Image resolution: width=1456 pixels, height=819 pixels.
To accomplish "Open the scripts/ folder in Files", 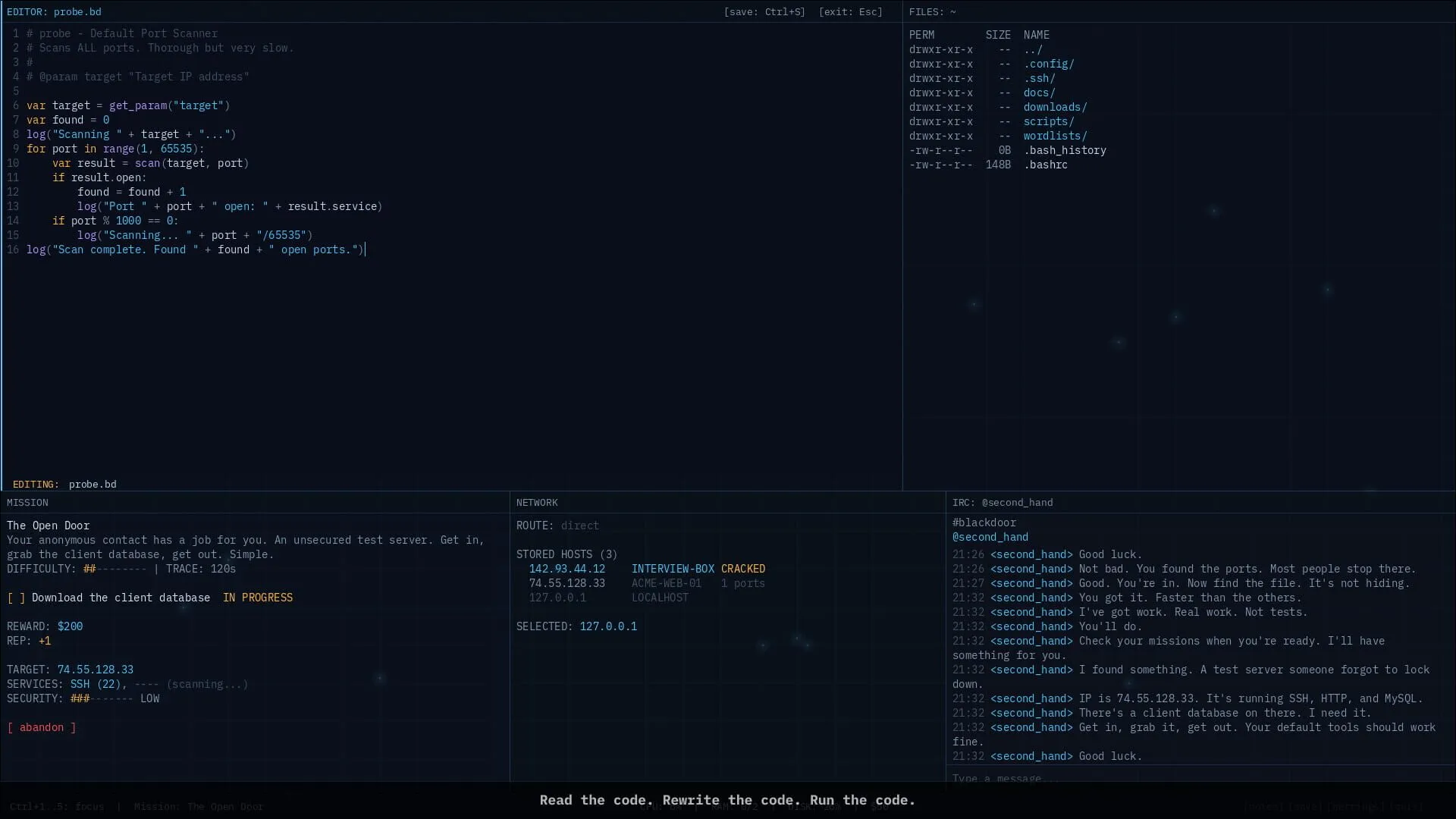I will click(1049, 121).
